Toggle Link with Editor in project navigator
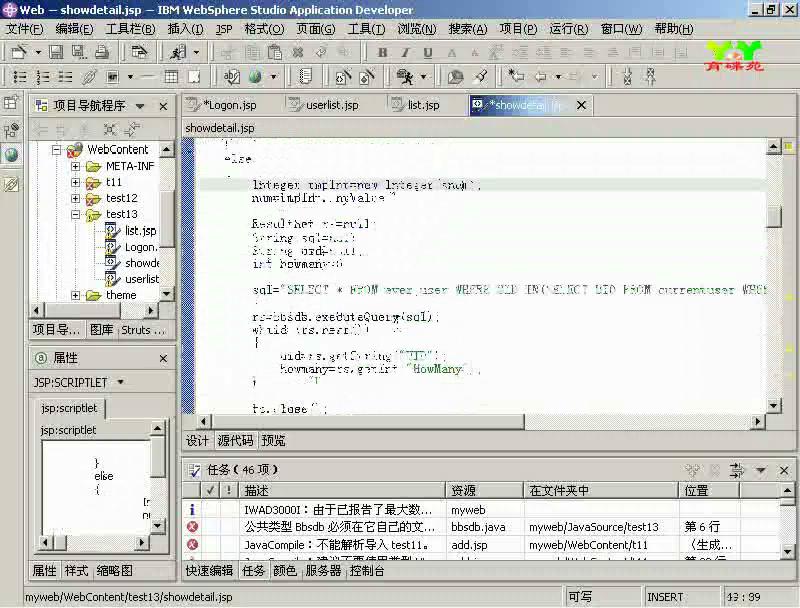 point(132,129)
